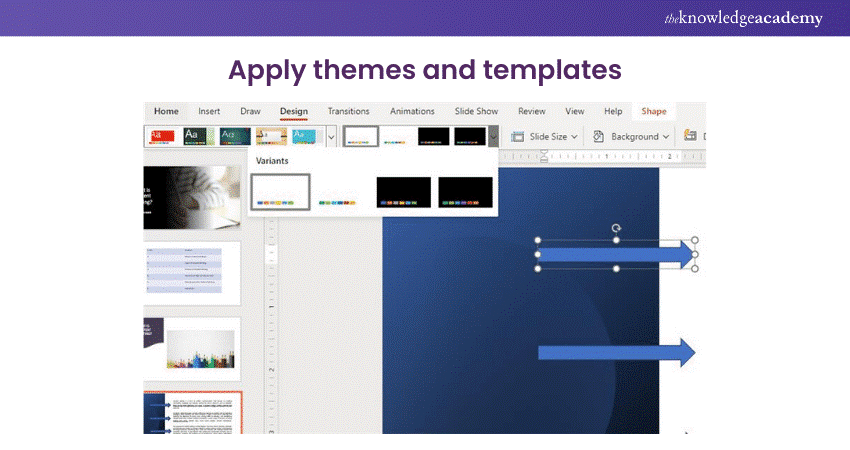This screenshot has width=850, height=450.
Task: Open the Insert tab
Action: click(x=209, y=111)
